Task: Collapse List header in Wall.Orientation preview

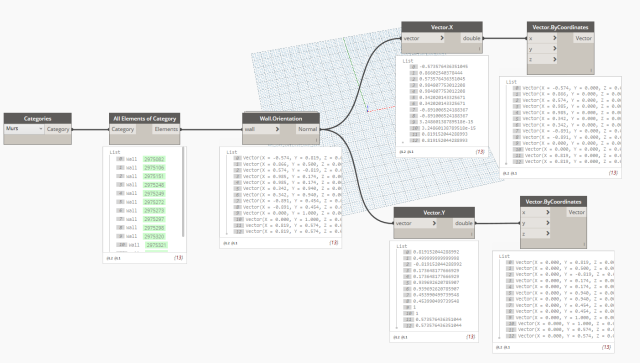Action: coord(232,152)
